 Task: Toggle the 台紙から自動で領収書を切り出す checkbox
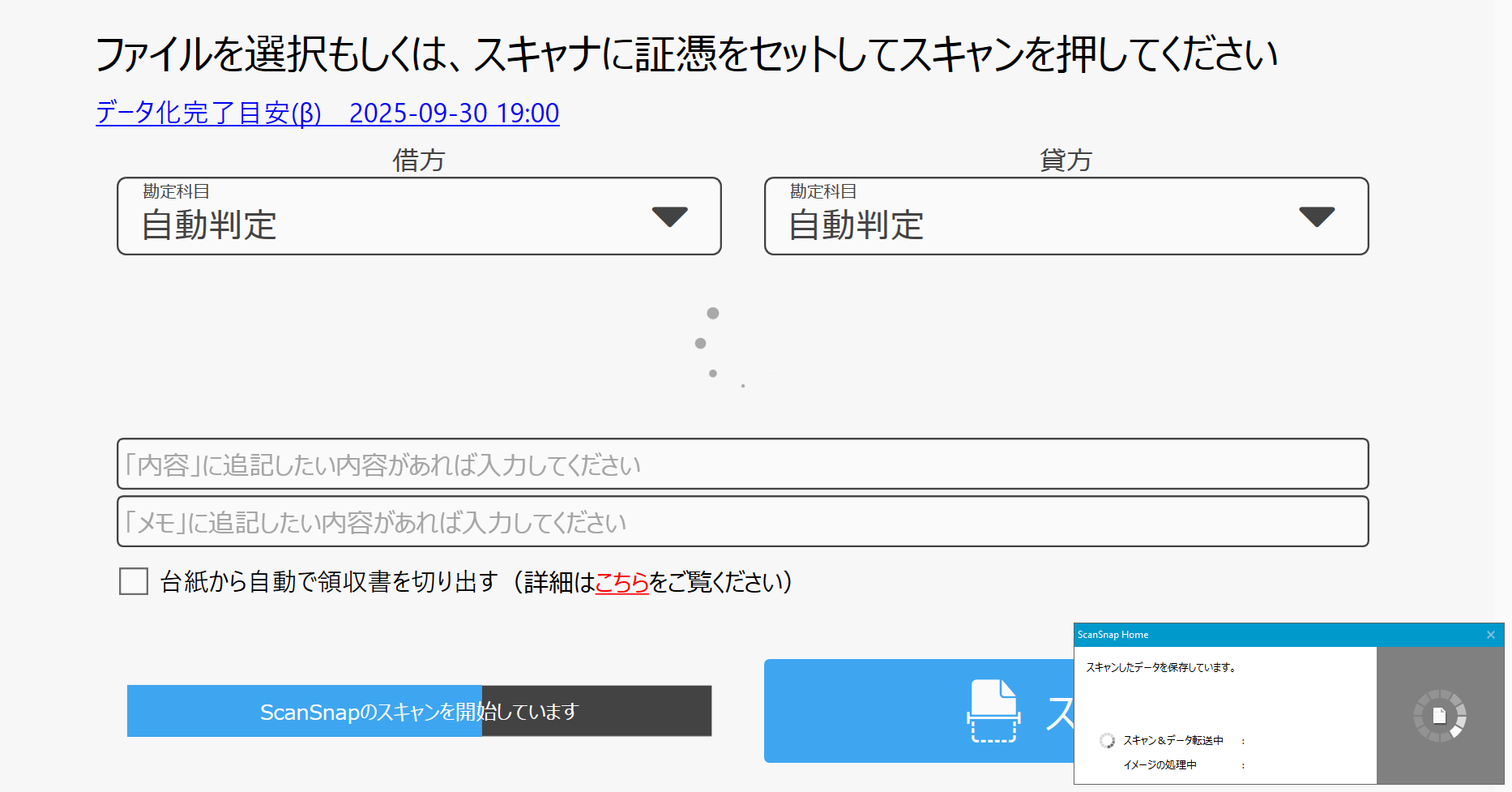click(x=134, y=581)
